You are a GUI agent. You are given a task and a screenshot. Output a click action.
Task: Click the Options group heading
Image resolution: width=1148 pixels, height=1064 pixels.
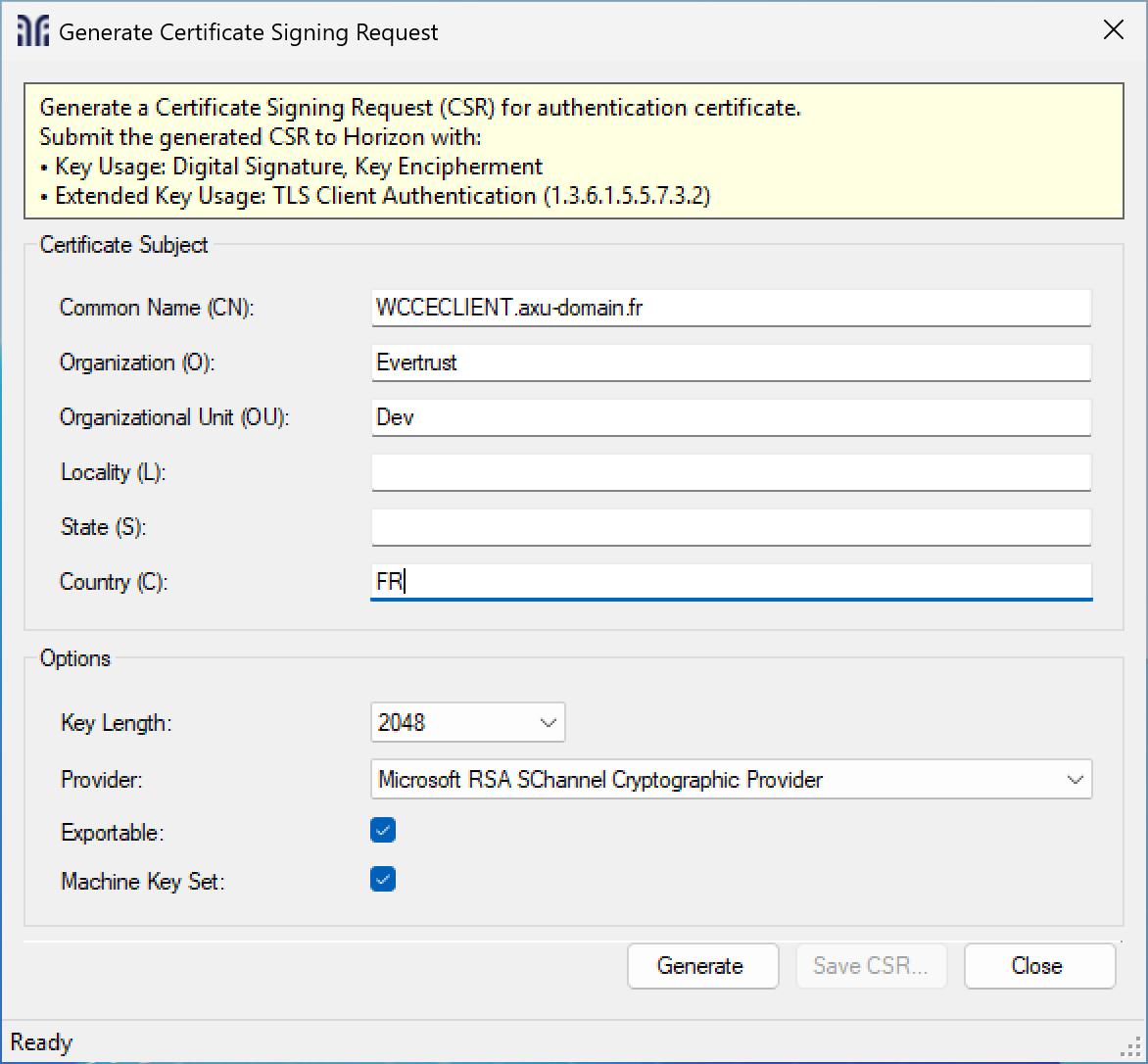[x=75, y=658]
